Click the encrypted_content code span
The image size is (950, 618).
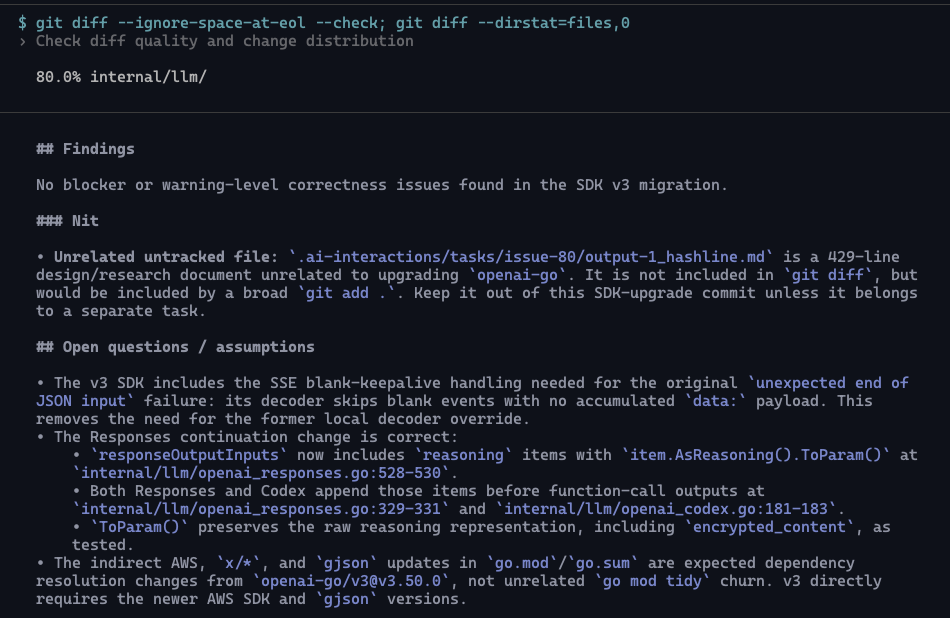click(x=769, y=527)
